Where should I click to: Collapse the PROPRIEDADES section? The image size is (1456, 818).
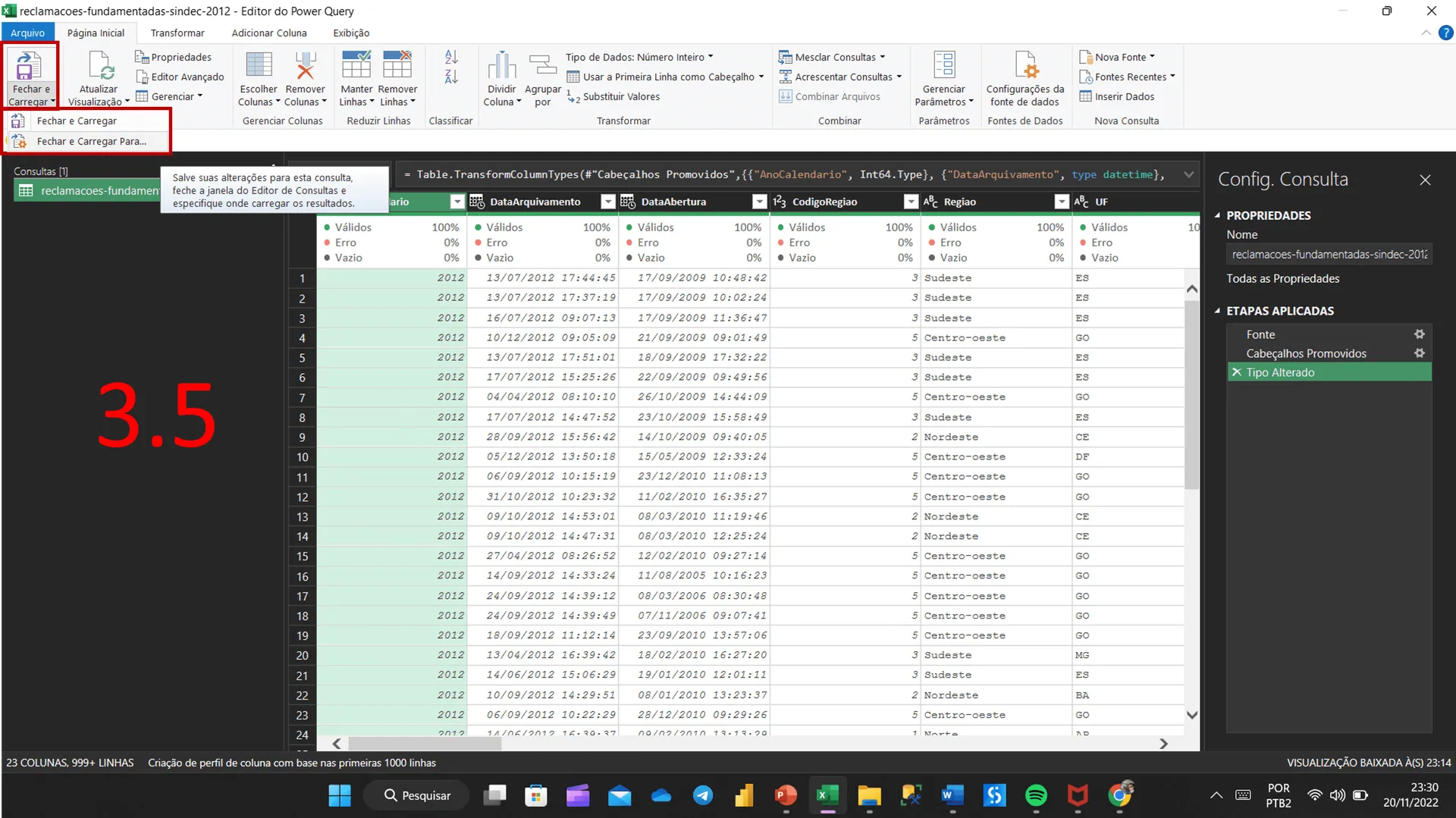(x=1217, y=216)
